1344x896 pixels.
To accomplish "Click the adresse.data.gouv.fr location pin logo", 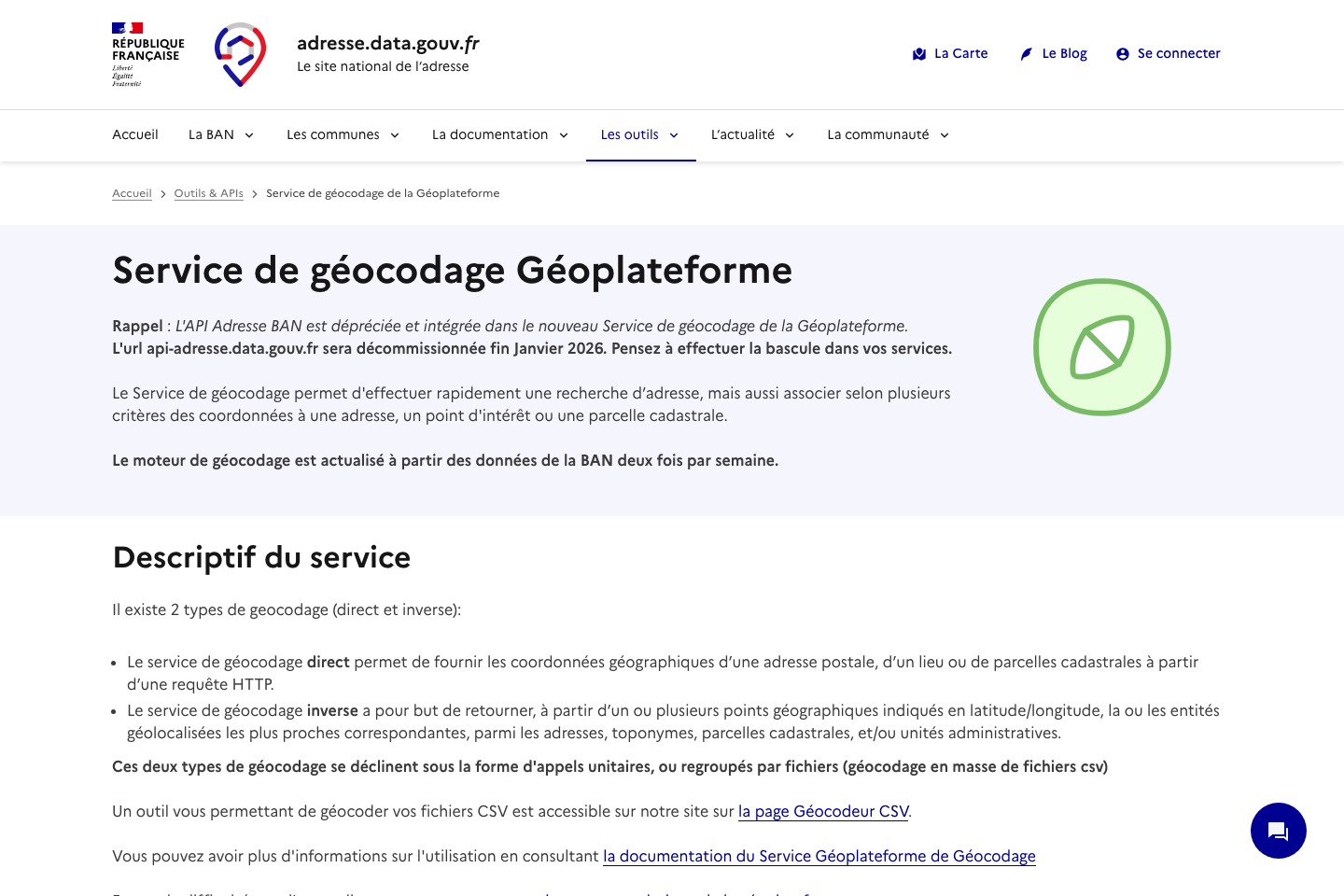I will tap(240, 54).
